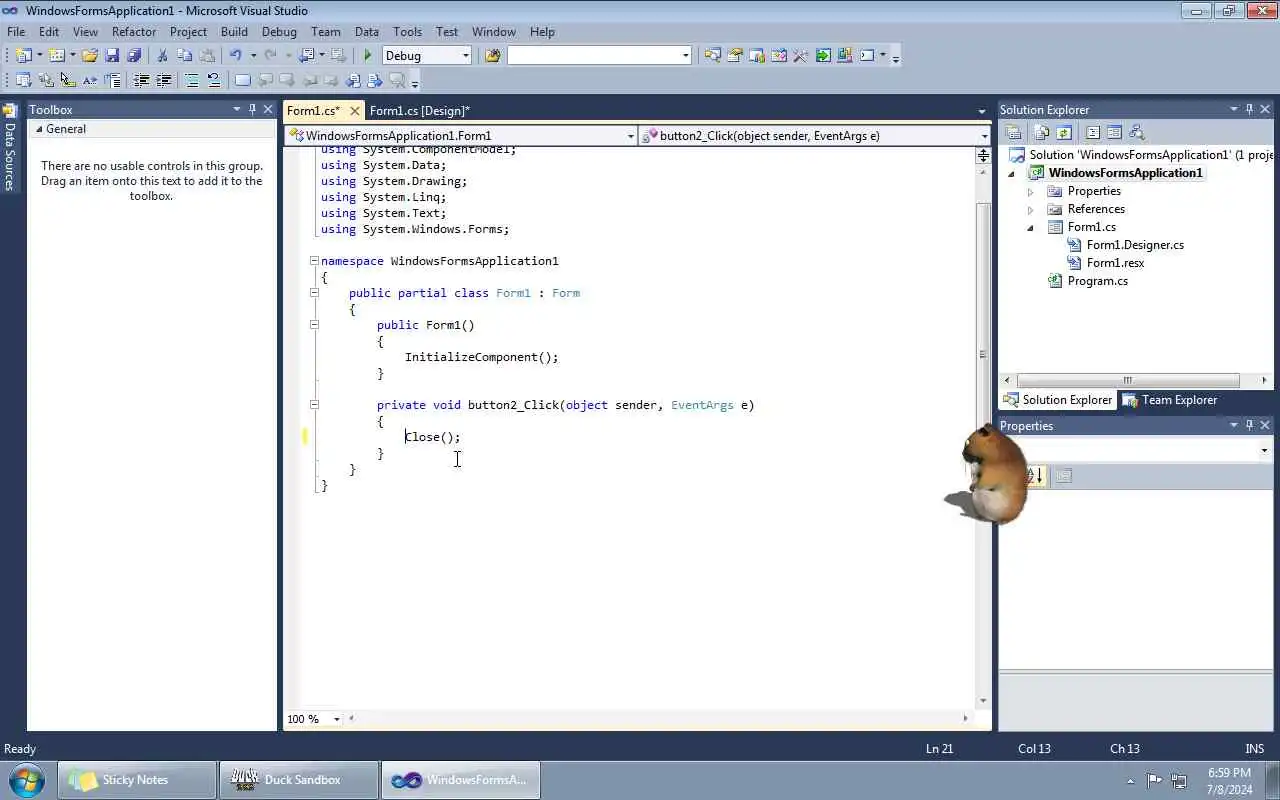The image size is (1280, 800).
Task: Collapse the namespace WindowsFormsApplication1 code block
Action: (314, 261)
